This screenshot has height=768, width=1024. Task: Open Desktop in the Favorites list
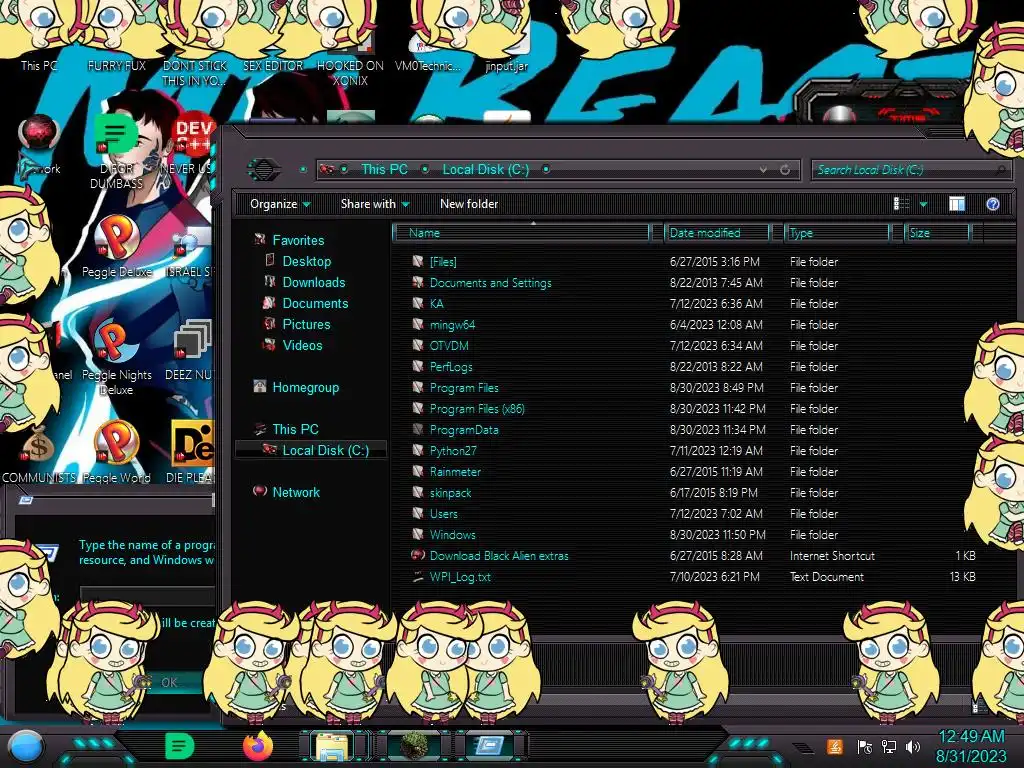[x=306, y=261]
